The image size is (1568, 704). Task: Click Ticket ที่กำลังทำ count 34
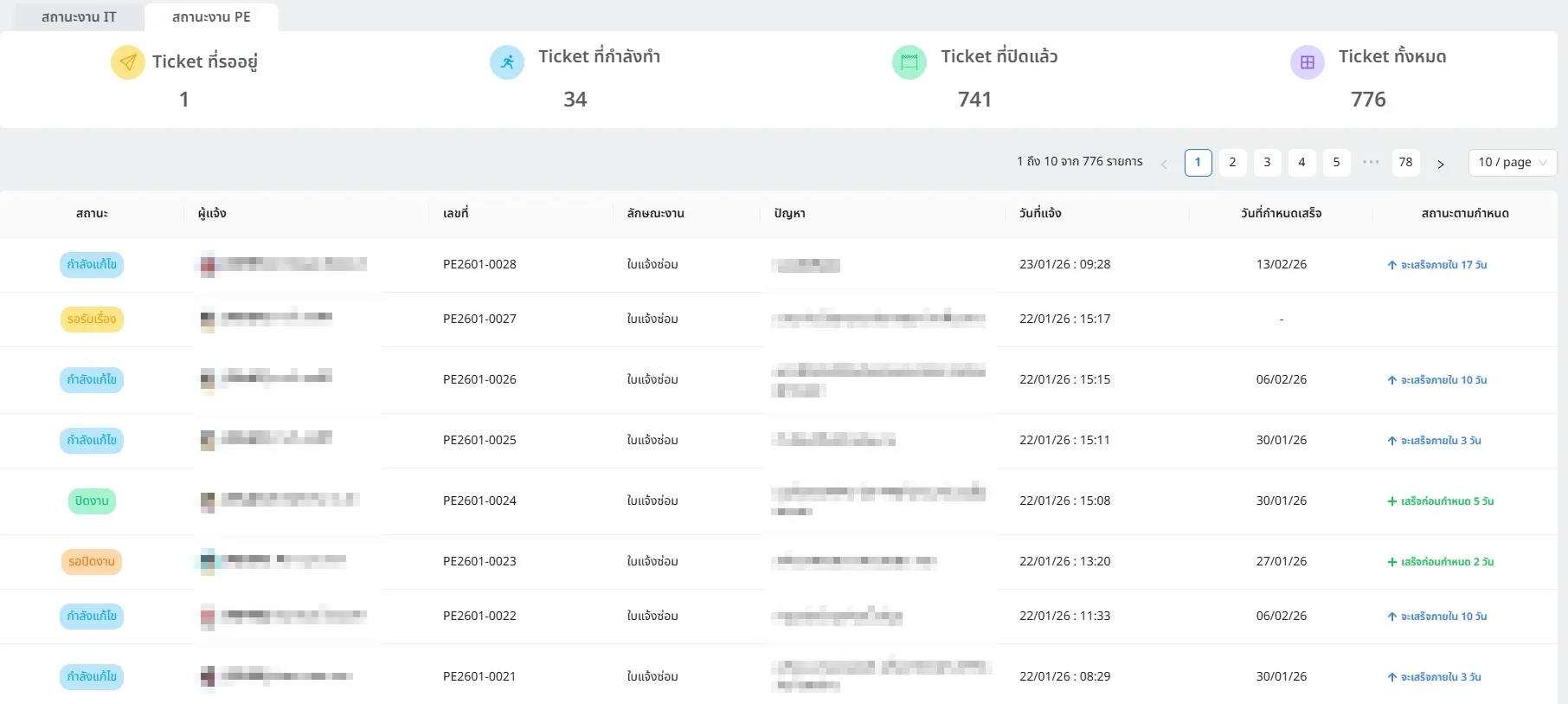tap(575, 100)
